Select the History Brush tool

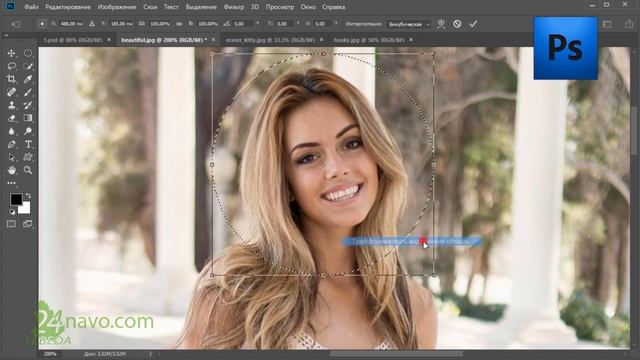point(28,105)
